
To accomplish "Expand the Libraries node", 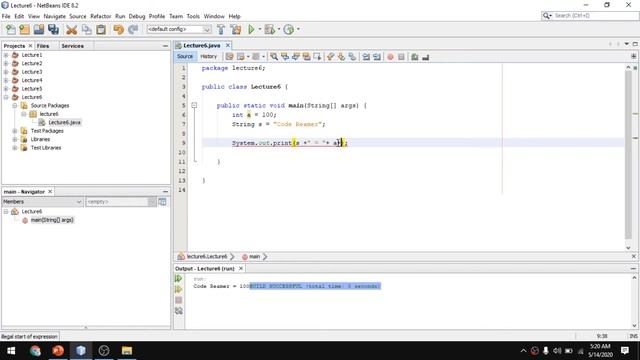I will 15,139.
